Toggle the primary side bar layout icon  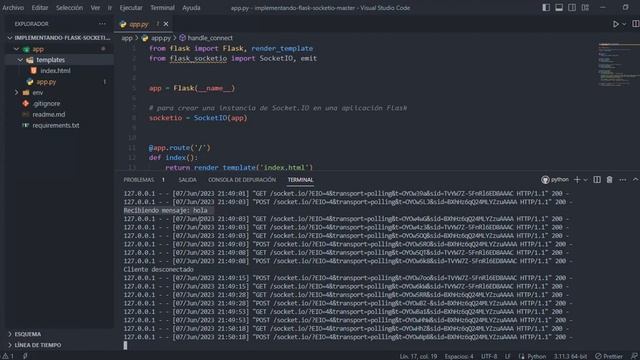tap(546, 7)
